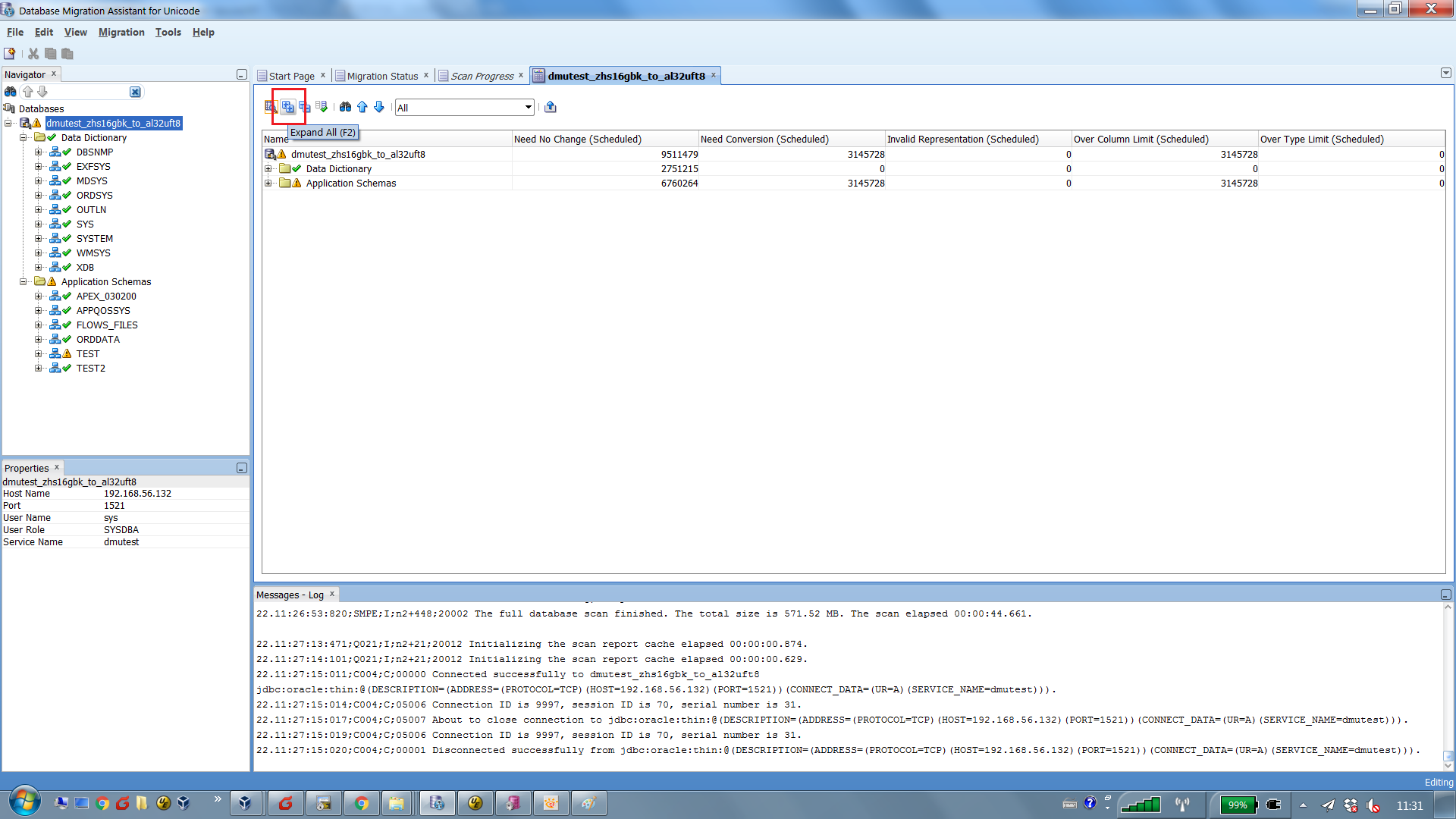Click the Host Name value 192.168.56.132
1456x819 pixels.
pyautogui.click(x=137, y=493)
